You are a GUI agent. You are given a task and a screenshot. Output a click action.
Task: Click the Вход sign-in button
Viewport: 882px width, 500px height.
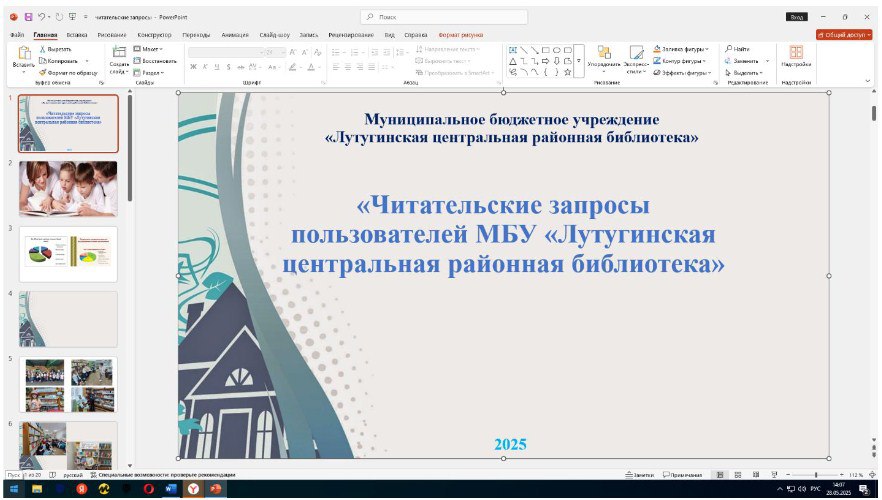[x=796, y=17]
